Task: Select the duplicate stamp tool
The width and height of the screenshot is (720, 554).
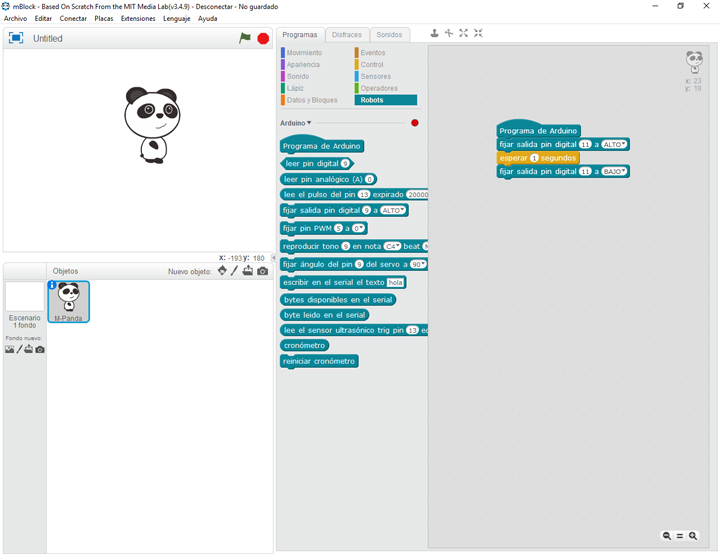Action: 434,33
